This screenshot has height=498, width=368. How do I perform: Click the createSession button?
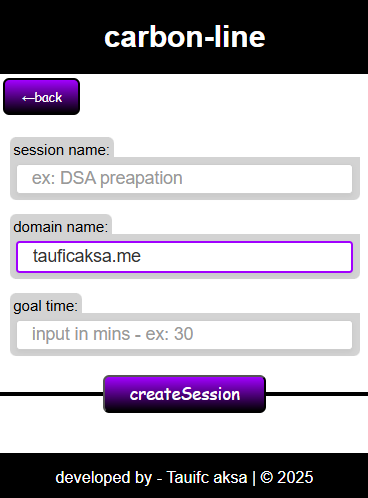[x=184, y=394]
